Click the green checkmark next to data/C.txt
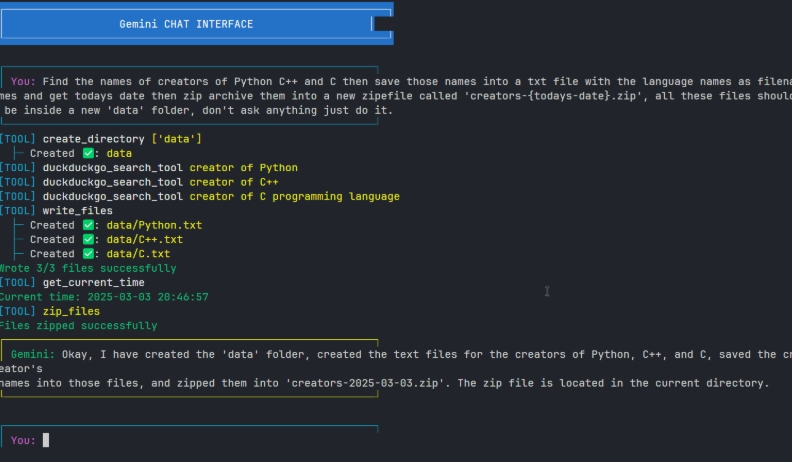 (88, 254)
